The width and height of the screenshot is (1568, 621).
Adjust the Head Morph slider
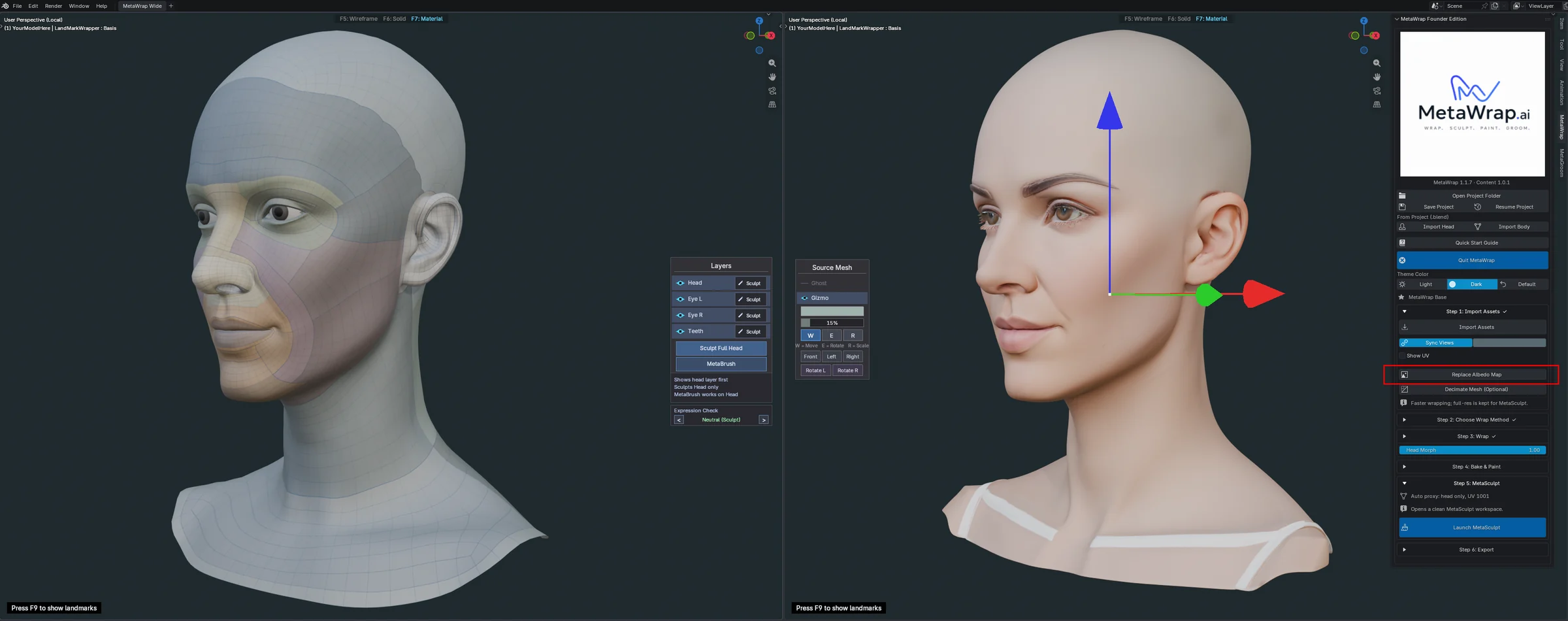pos(1473,450)
